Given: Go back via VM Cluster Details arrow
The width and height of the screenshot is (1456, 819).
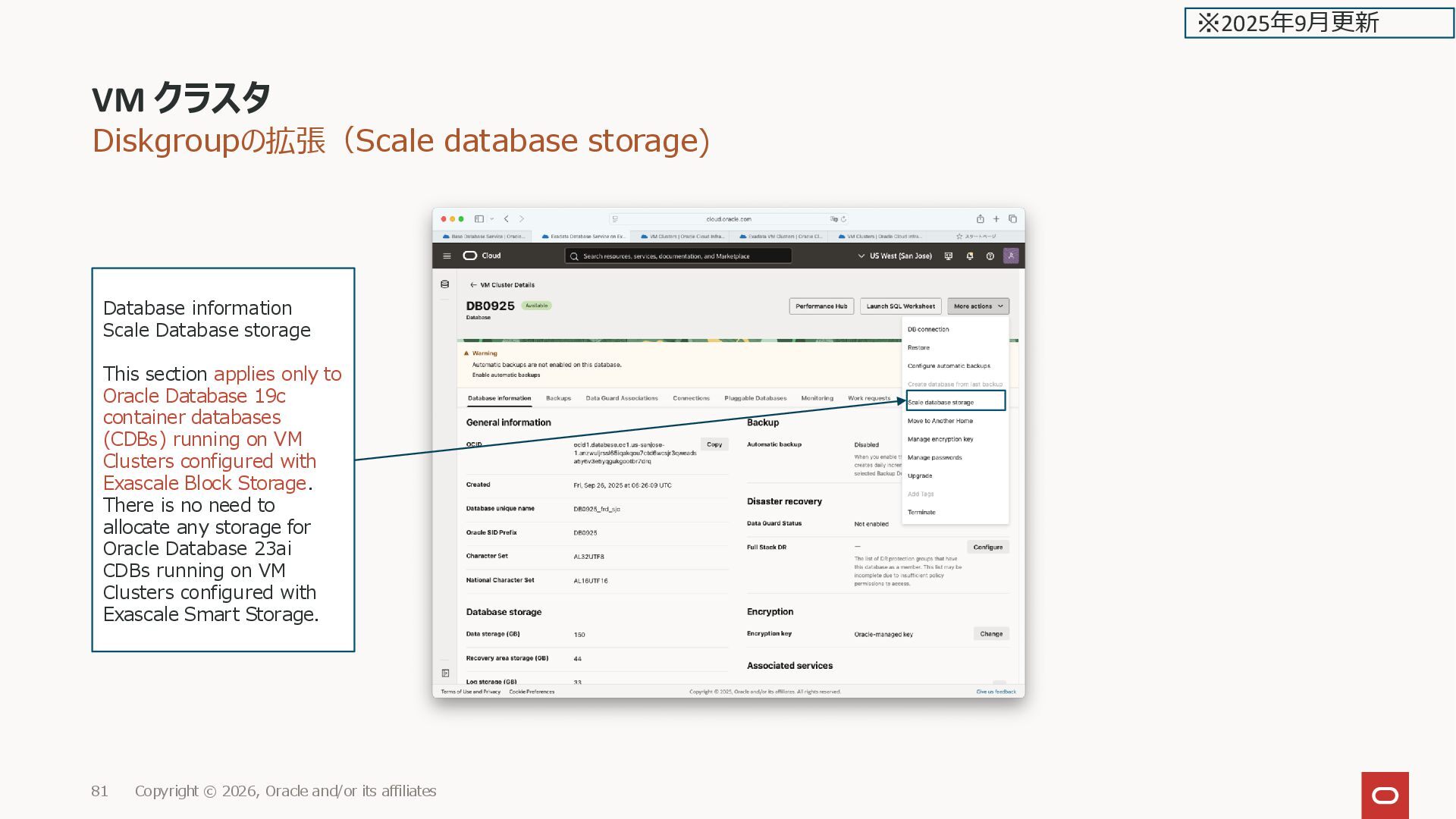Looking at the screenshot, I should 473,285.
